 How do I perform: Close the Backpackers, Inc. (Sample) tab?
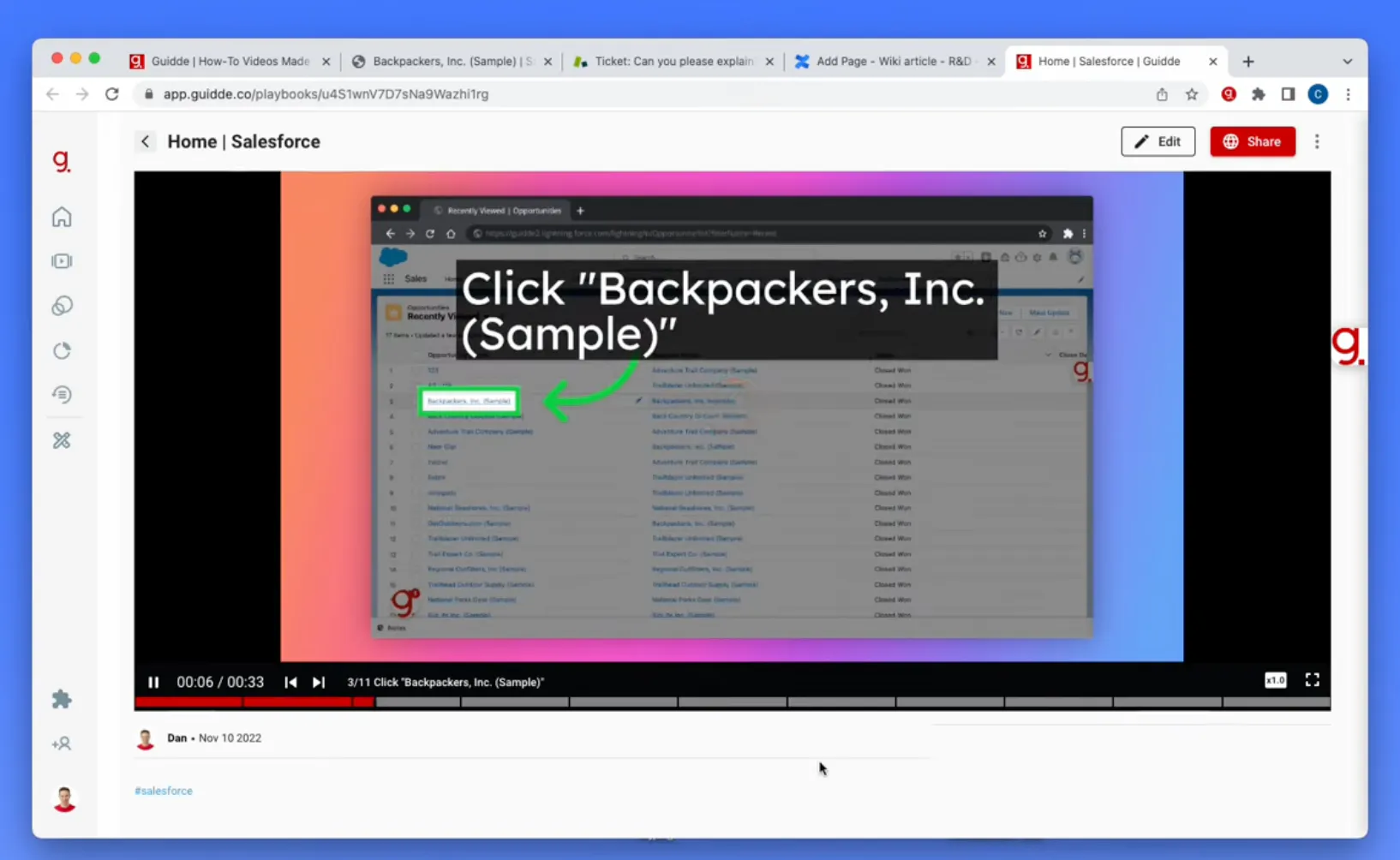547,62
